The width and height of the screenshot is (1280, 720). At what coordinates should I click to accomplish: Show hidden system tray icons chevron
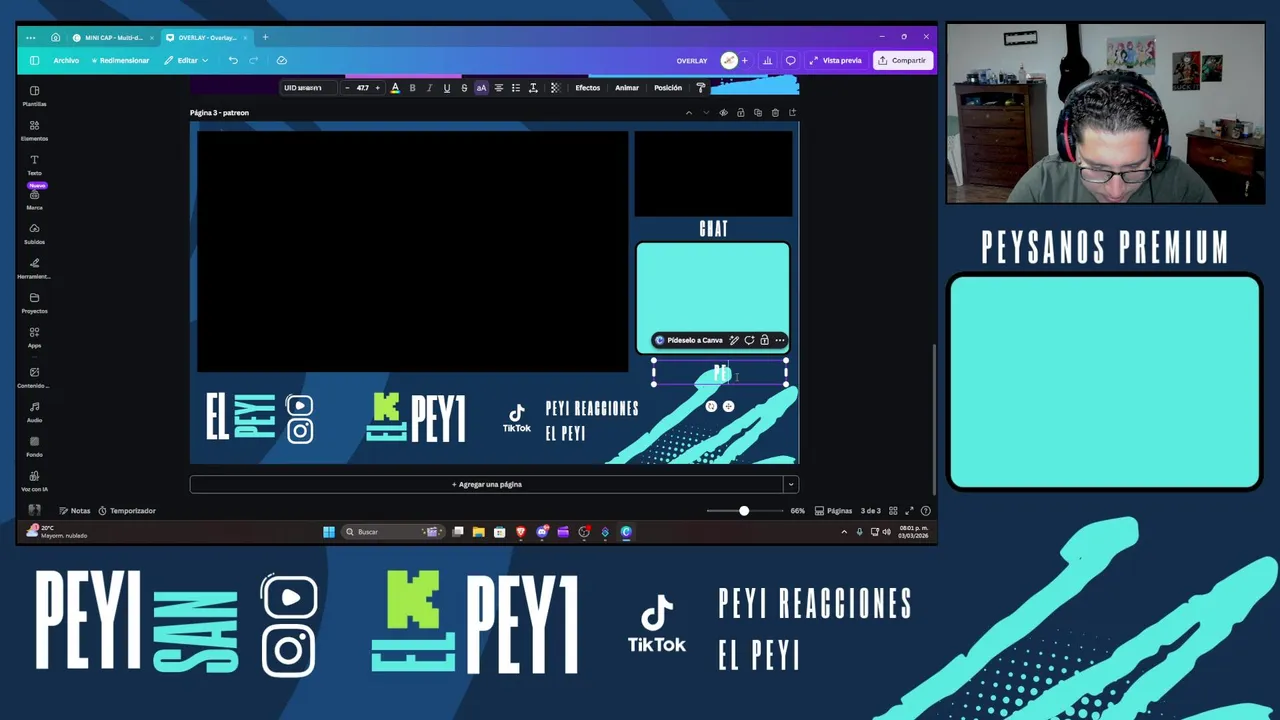[844, 532]
